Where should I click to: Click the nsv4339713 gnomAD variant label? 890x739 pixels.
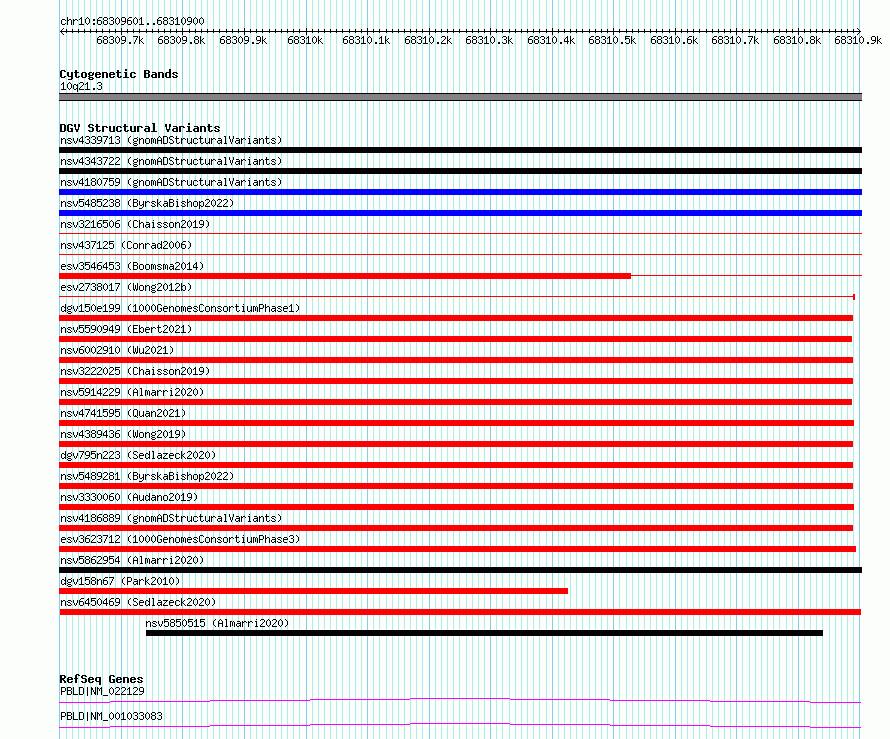(171, 140)
